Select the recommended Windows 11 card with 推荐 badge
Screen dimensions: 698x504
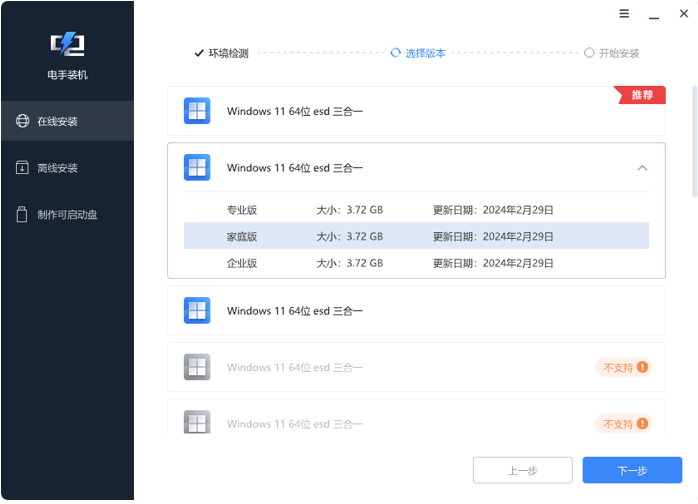(x=416, y=111)
